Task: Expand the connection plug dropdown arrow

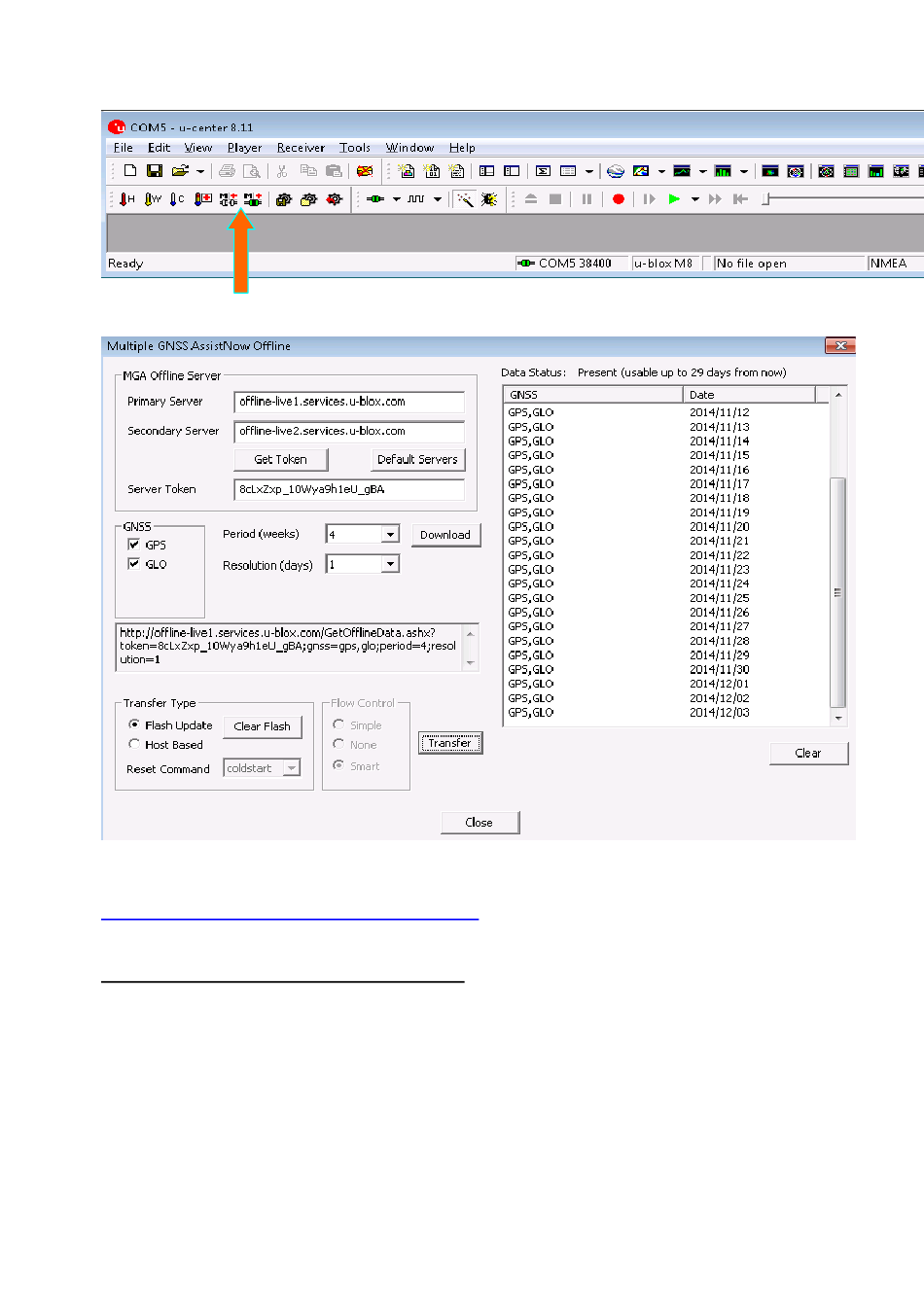Action: tap(396, 199)
